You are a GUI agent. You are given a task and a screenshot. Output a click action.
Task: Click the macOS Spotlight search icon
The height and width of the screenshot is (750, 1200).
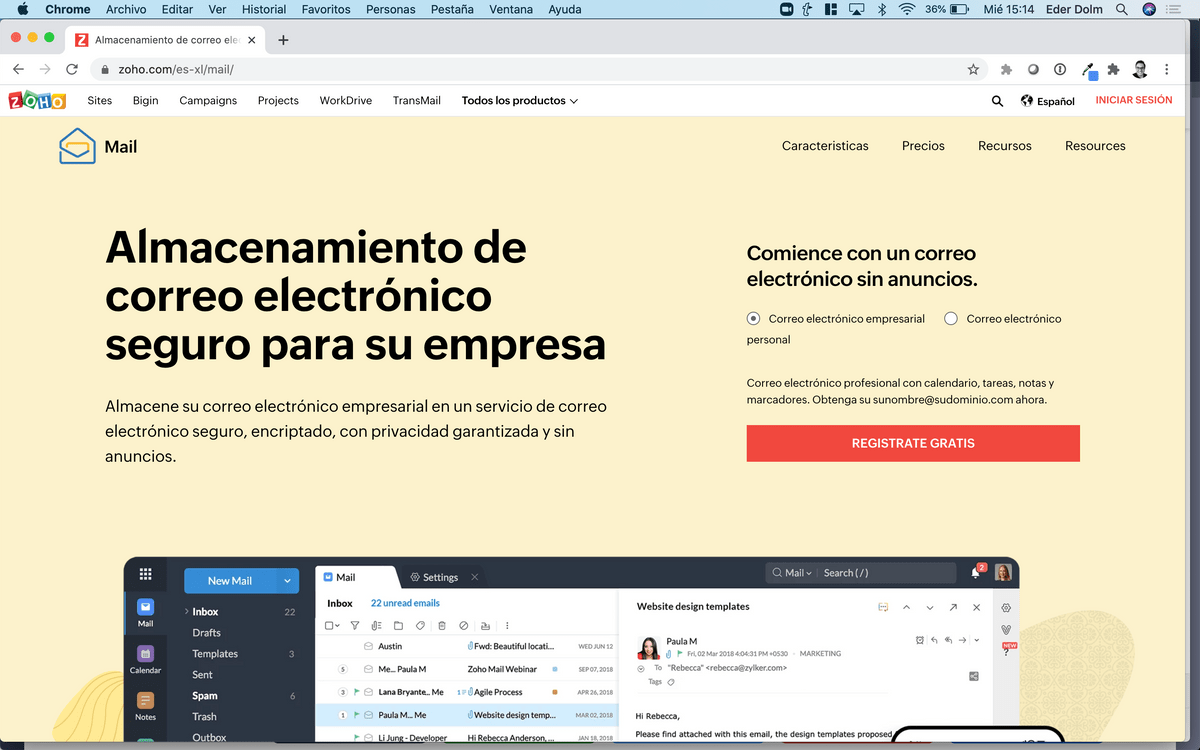tap(1122, 9)
